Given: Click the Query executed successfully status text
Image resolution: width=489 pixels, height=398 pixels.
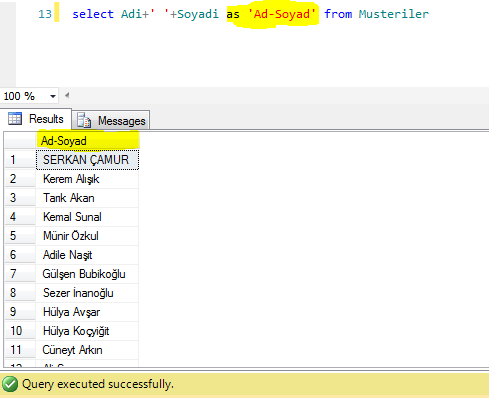Looking at the screenshot, I should pos(98,384).
